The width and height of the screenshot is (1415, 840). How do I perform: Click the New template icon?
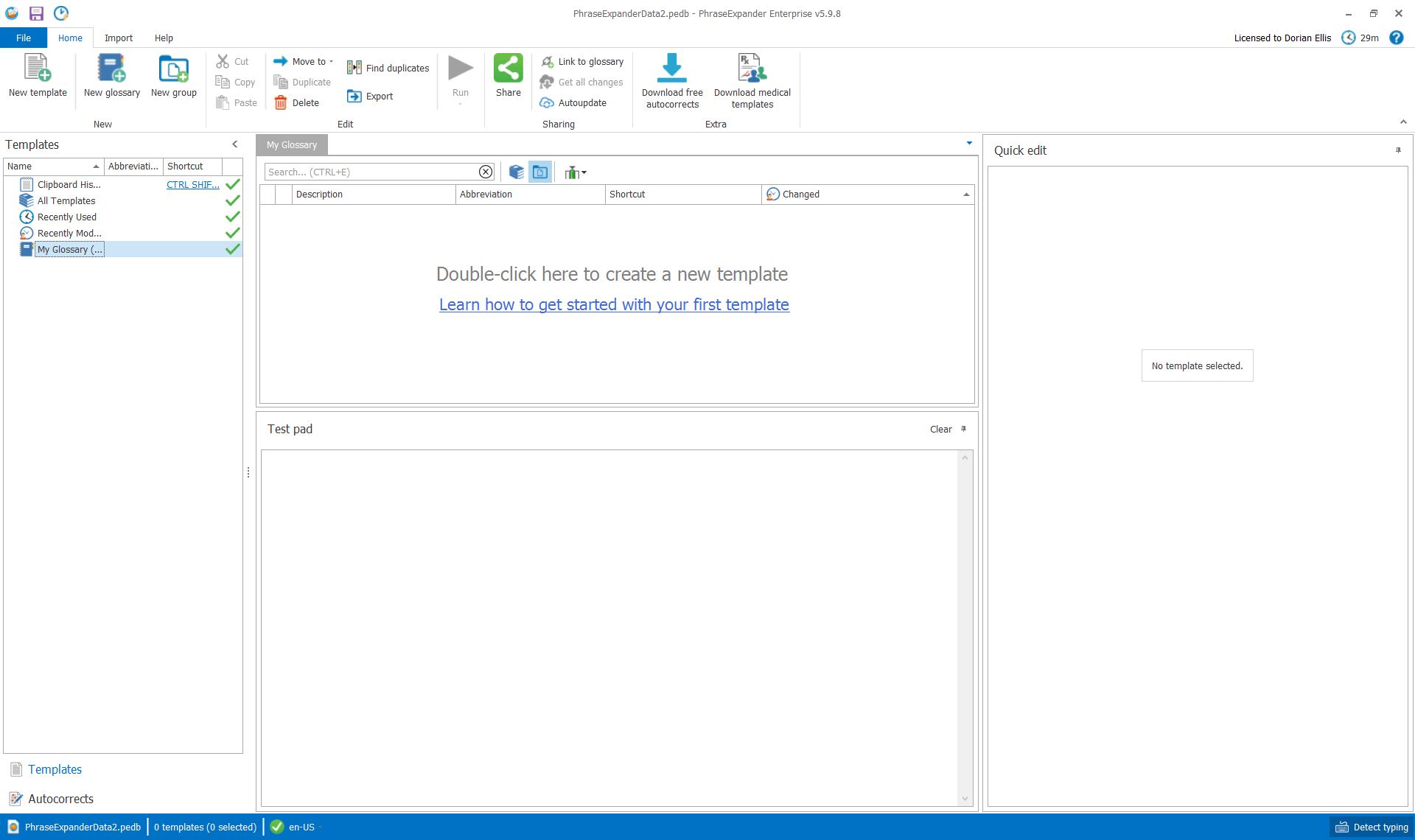pos(38,69)
